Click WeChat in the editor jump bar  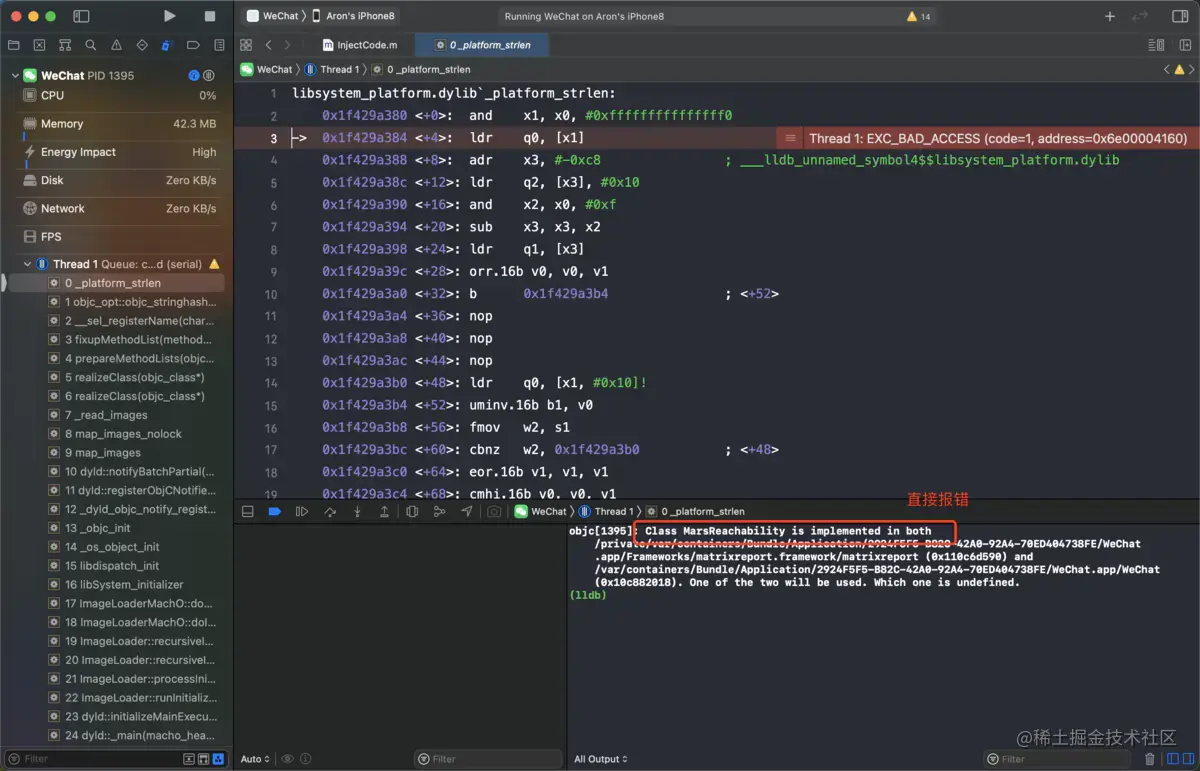click(x=266, y=69)
